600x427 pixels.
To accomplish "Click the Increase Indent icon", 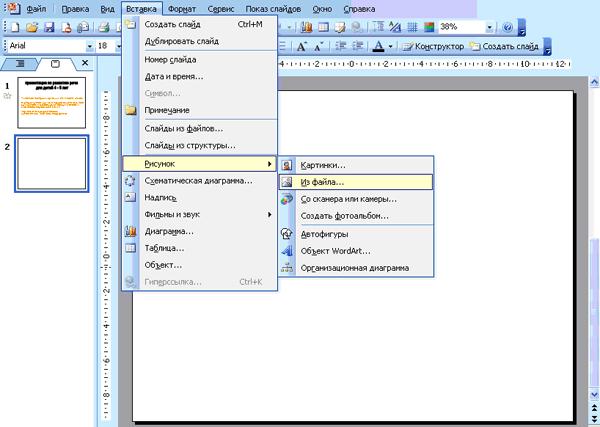I will (357, 47).
